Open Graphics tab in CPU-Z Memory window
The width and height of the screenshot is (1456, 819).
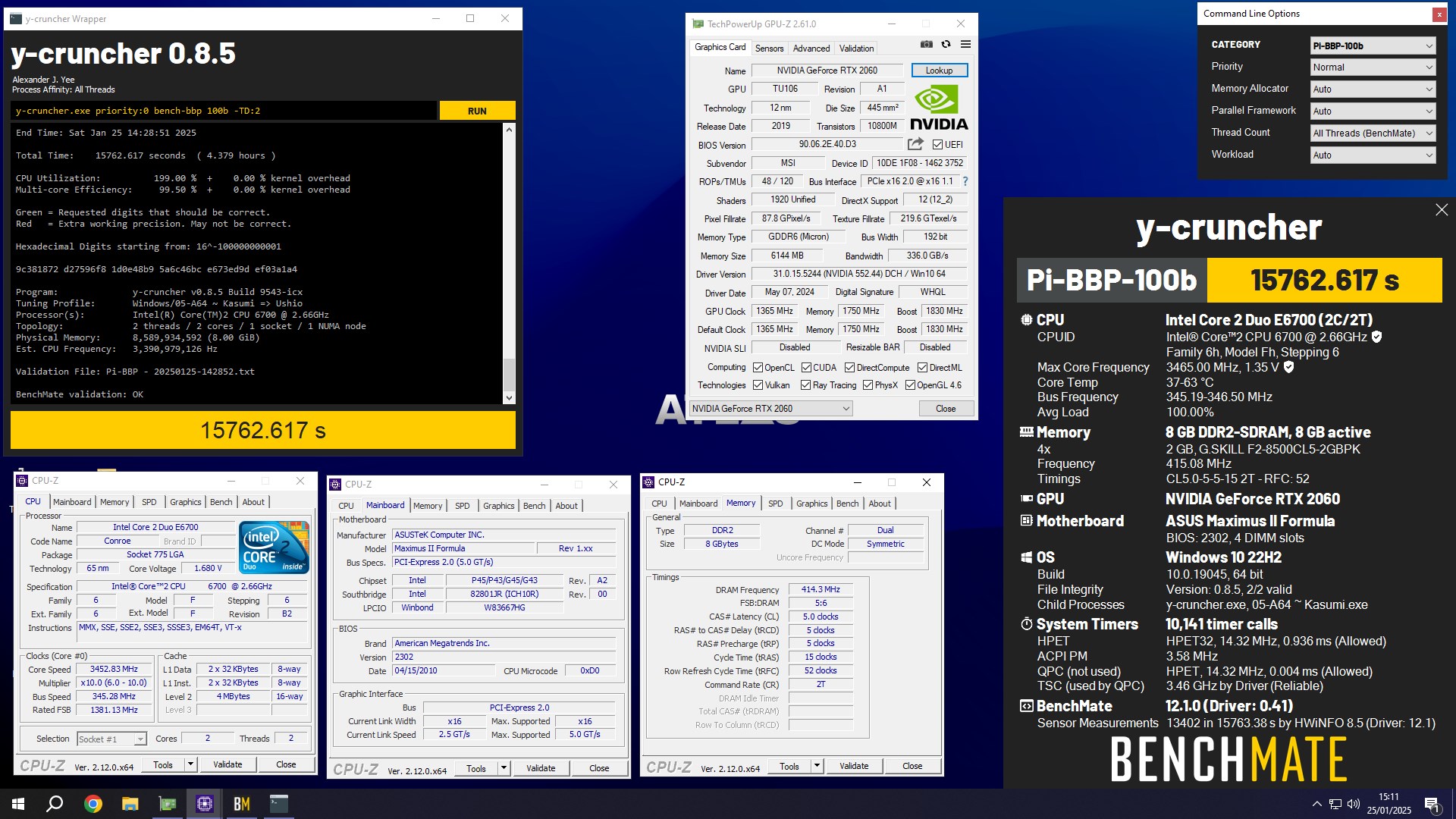click(811, 504)
